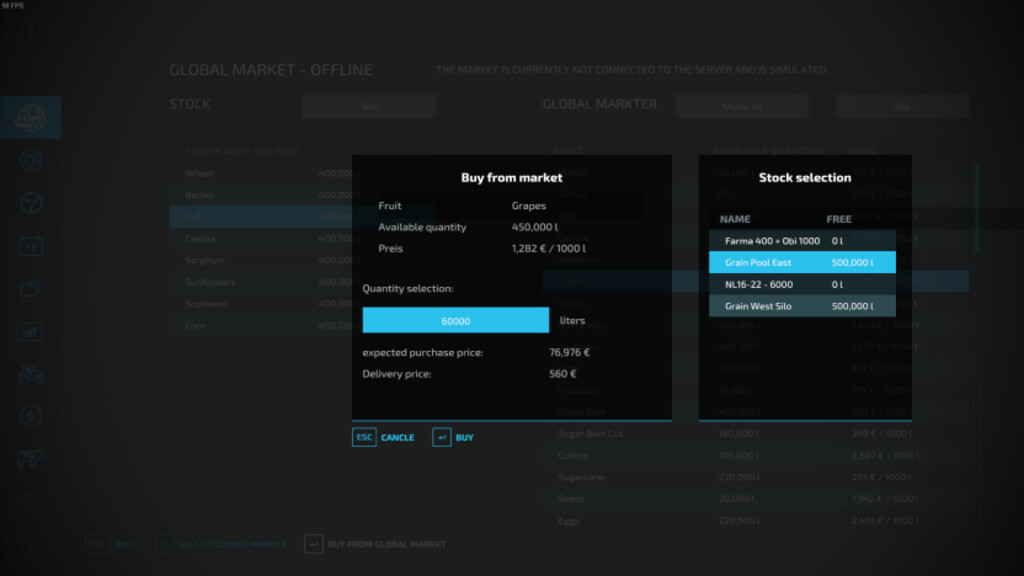Open the settings gear icon

30,160
